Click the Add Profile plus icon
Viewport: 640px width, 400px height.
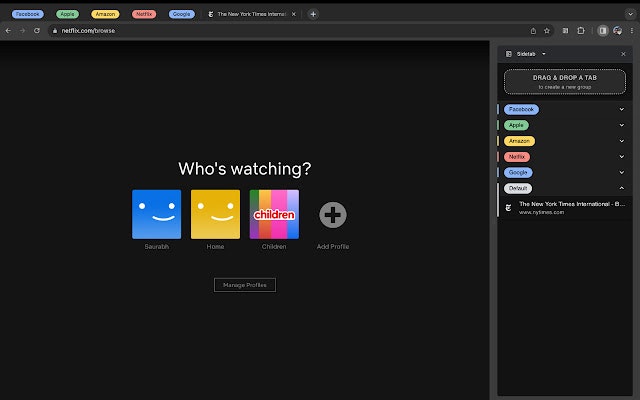333,215
